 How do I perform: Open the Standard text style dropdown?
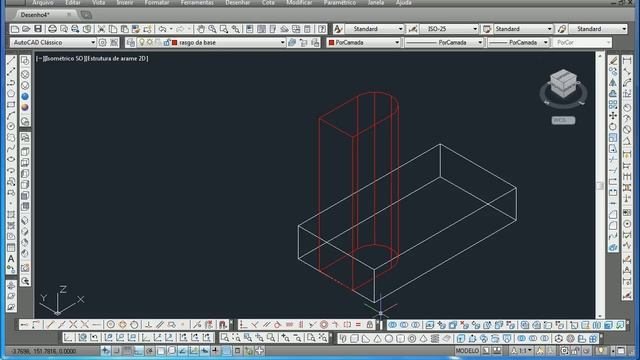point(374,29)
